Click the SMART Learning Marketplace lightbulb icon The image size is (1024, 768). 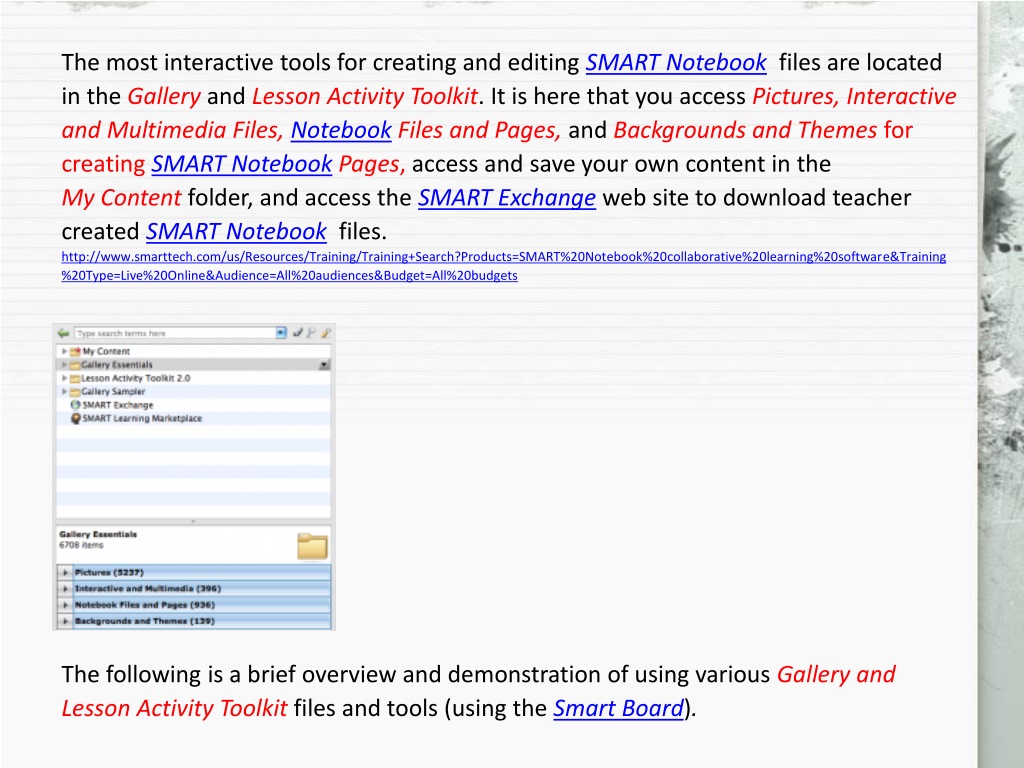(76, 419)
